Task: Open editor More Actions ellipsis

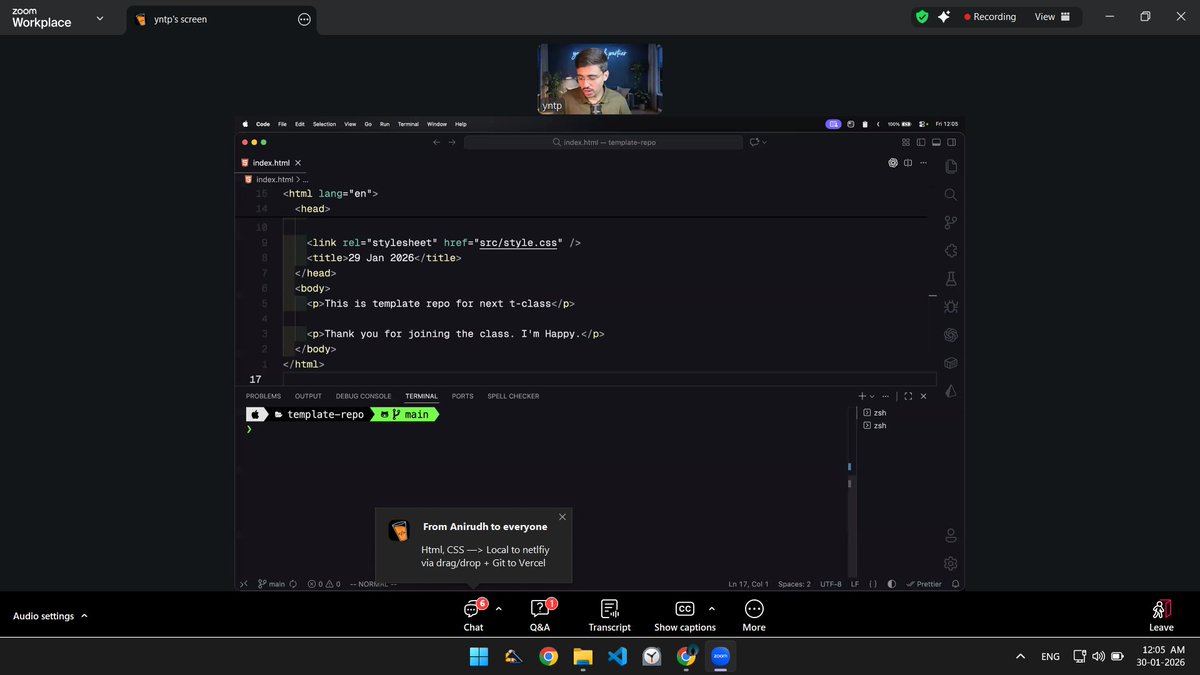Action: [923, 163]
